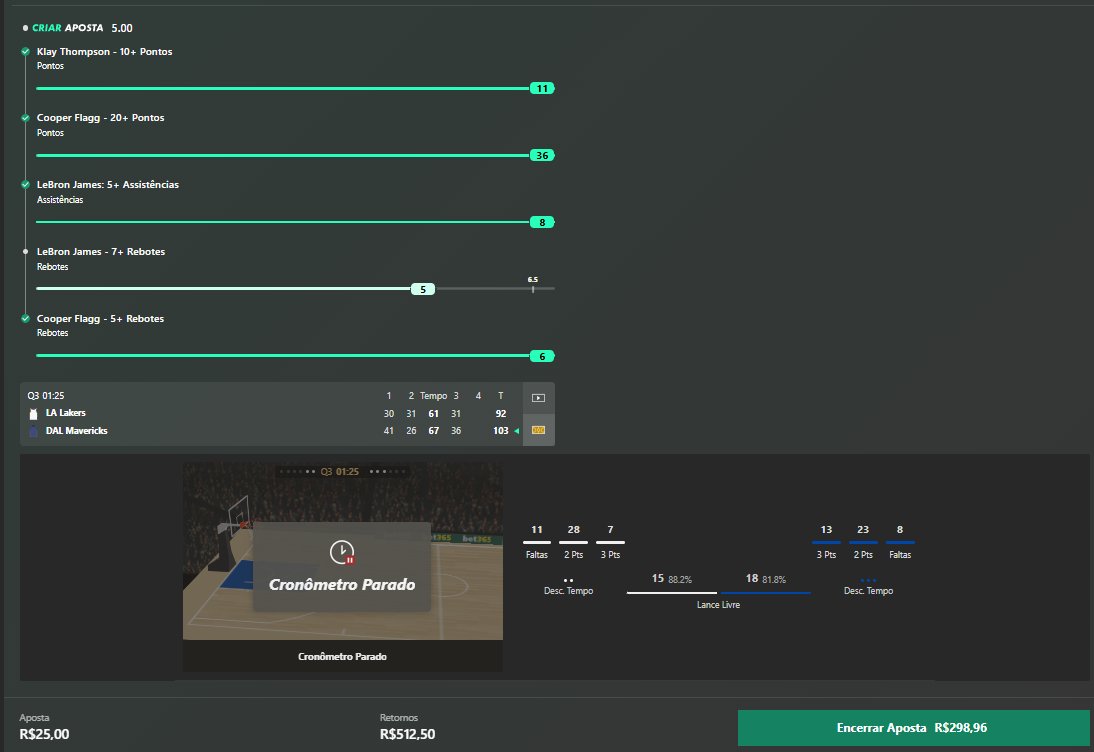Viewport: 1094px width, 752px height.
Task: Click the LeBron assists marker showing 8
Action: tap(542, 223)
